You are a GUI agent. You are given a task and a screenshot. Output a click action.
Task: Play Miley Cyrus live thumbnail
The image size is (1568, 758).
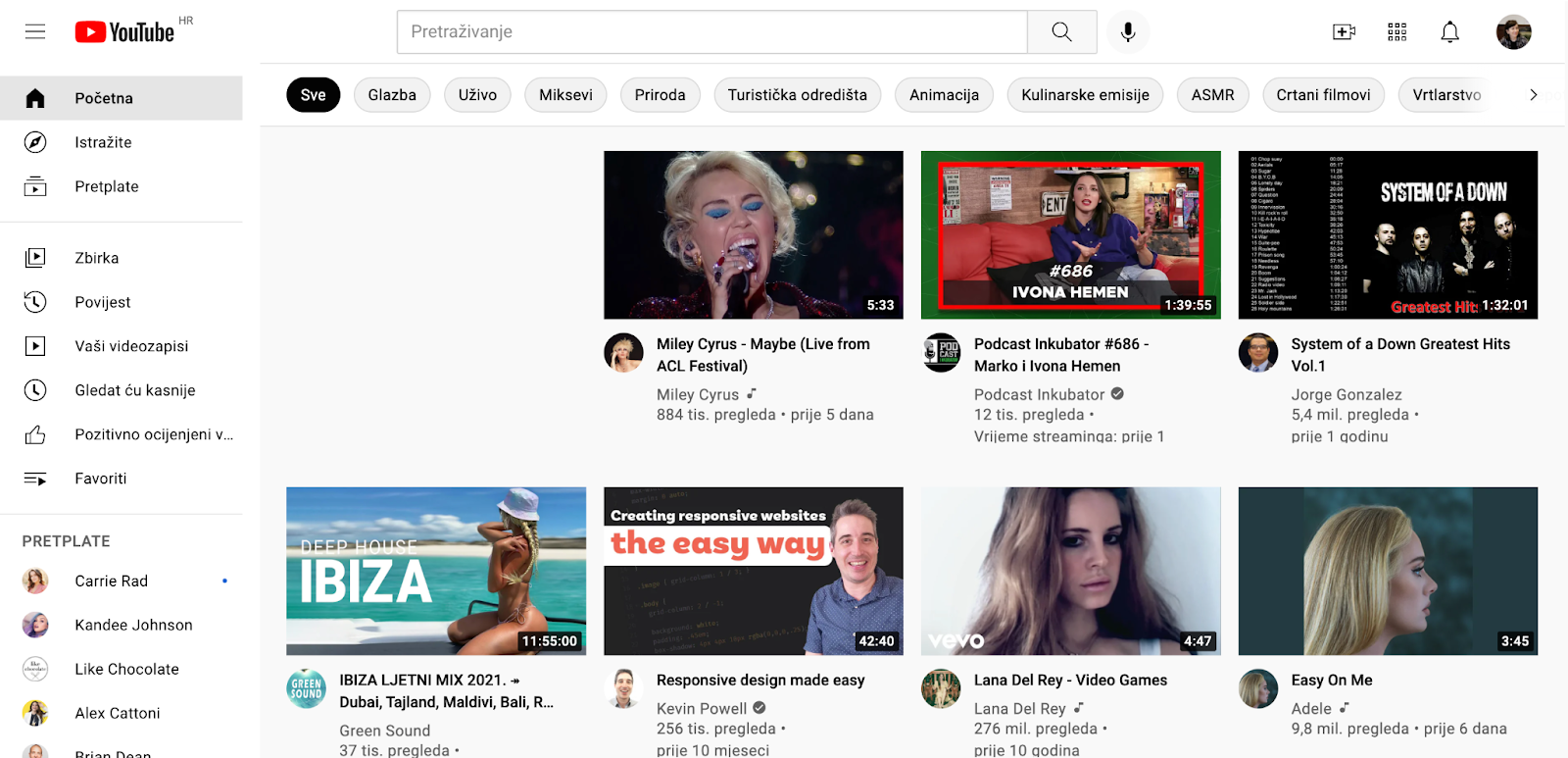tap(754, 234)
